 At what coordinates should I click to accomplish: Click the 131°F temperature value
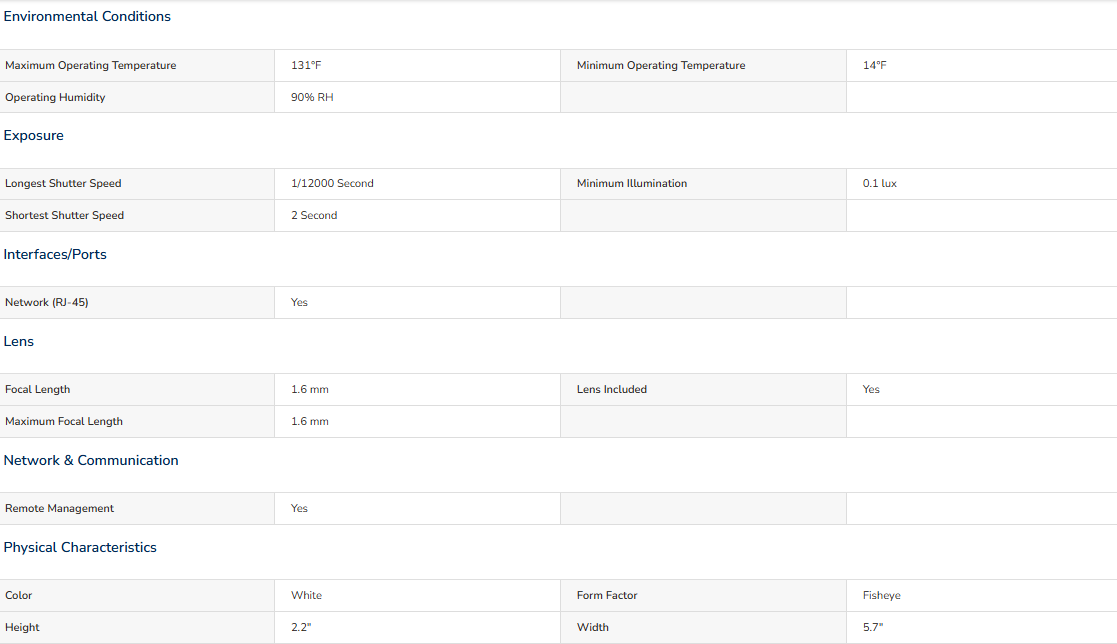(306, 66)
